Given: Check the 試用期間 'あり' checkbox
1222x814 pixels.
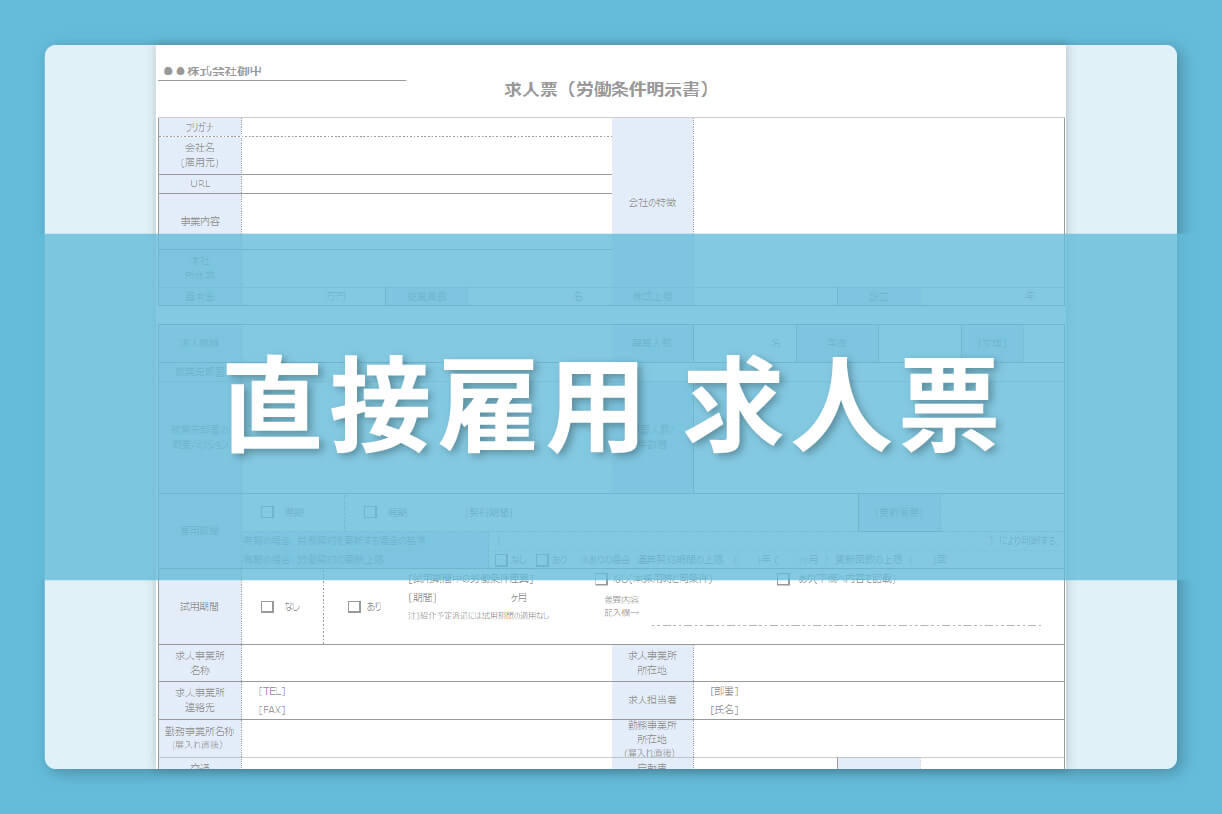Looking at the screenshot, I should (354, 606).
